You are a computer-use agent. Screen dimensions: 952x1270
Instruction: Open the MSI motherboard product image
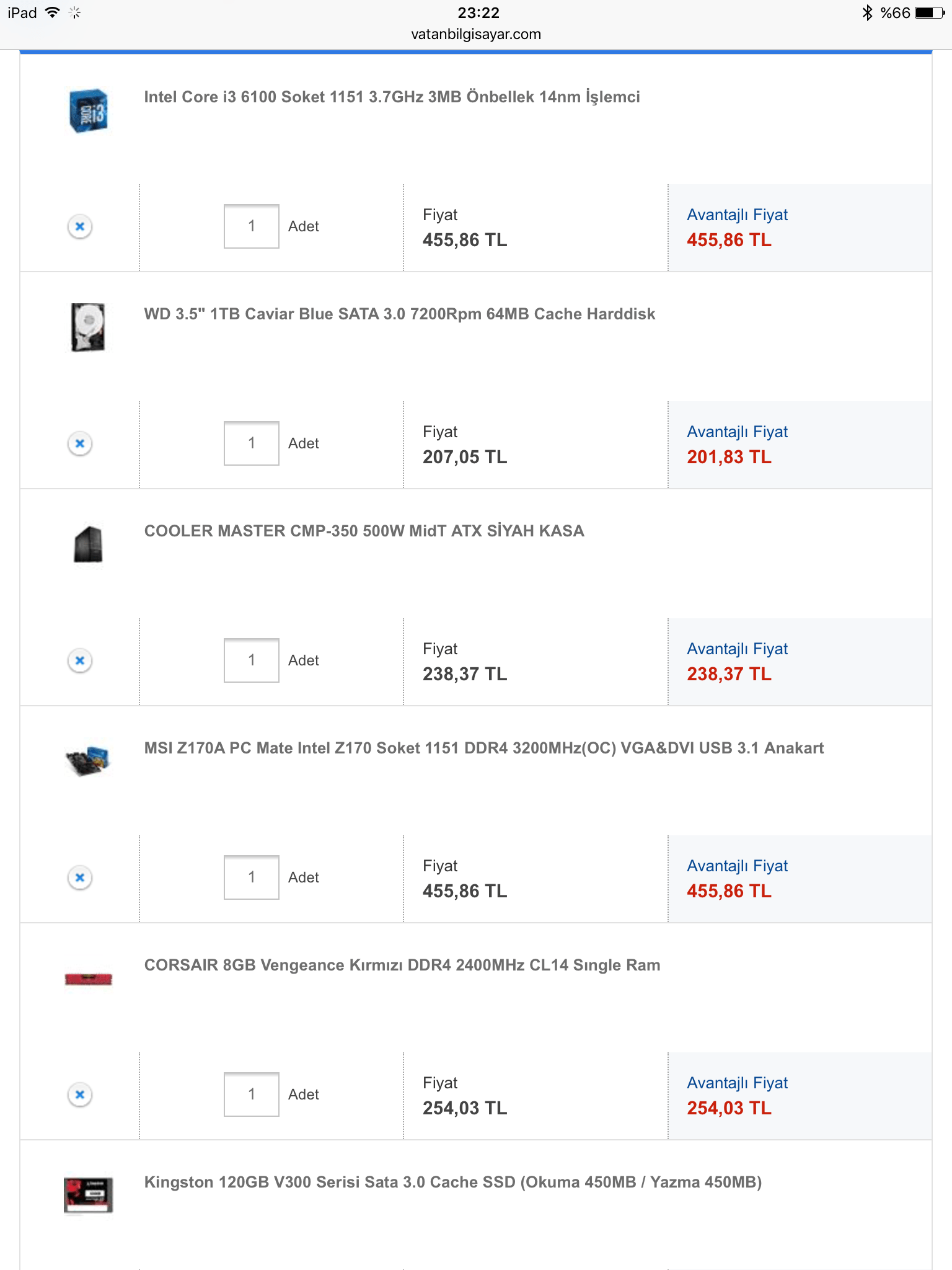(88, 761)
